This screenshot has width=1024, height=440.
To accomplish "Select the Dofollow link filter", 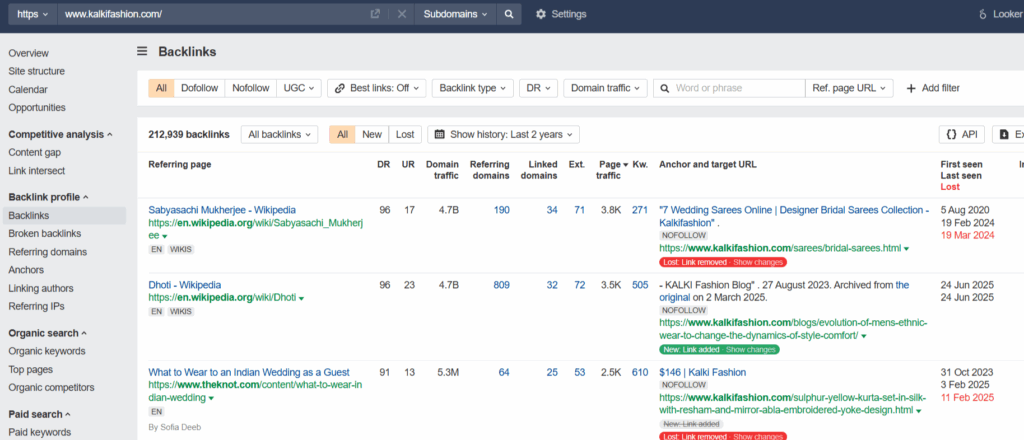I will click(x=200, y=88).
